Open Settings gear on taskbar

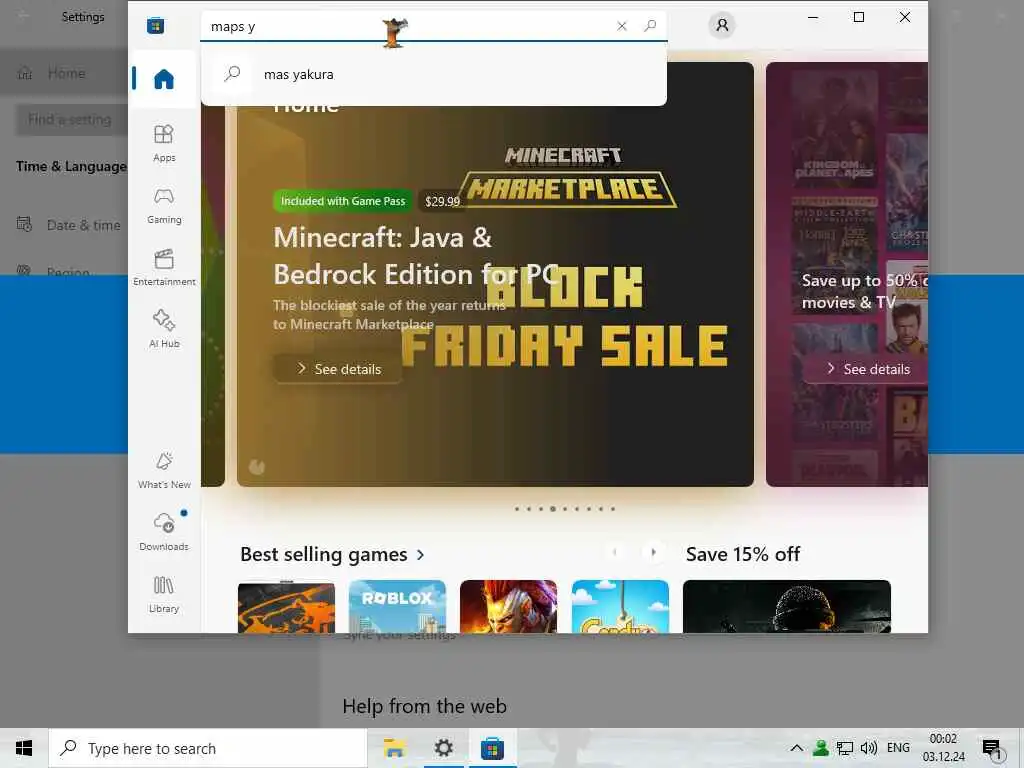click(443, 748)
